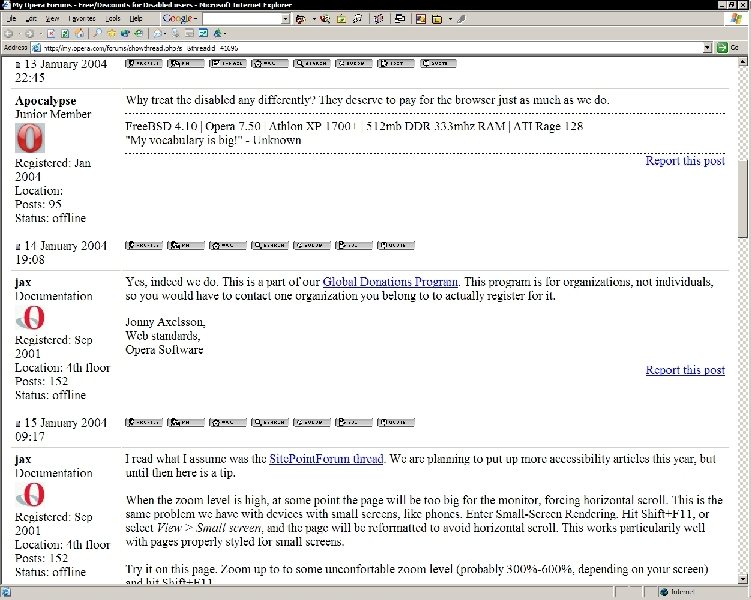Image resolution: width=751 pixels, height=600 pixels.
Task: Open the SitePointForum thread link
Action: [x=326, y=459]
